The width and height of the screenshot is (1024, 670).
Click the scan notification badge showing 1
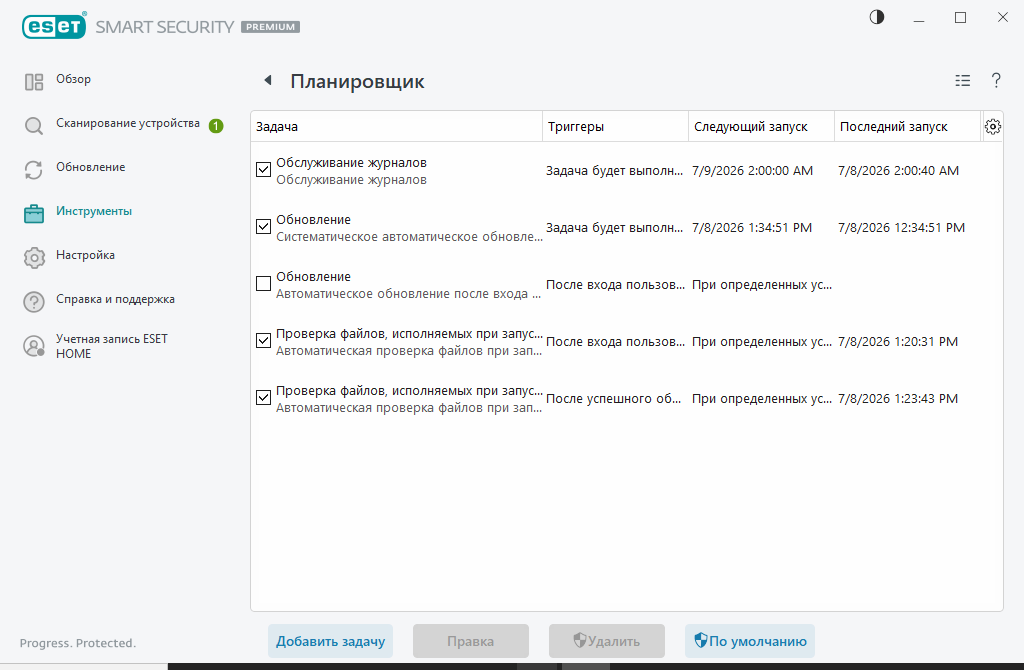[x=216, y=126]
